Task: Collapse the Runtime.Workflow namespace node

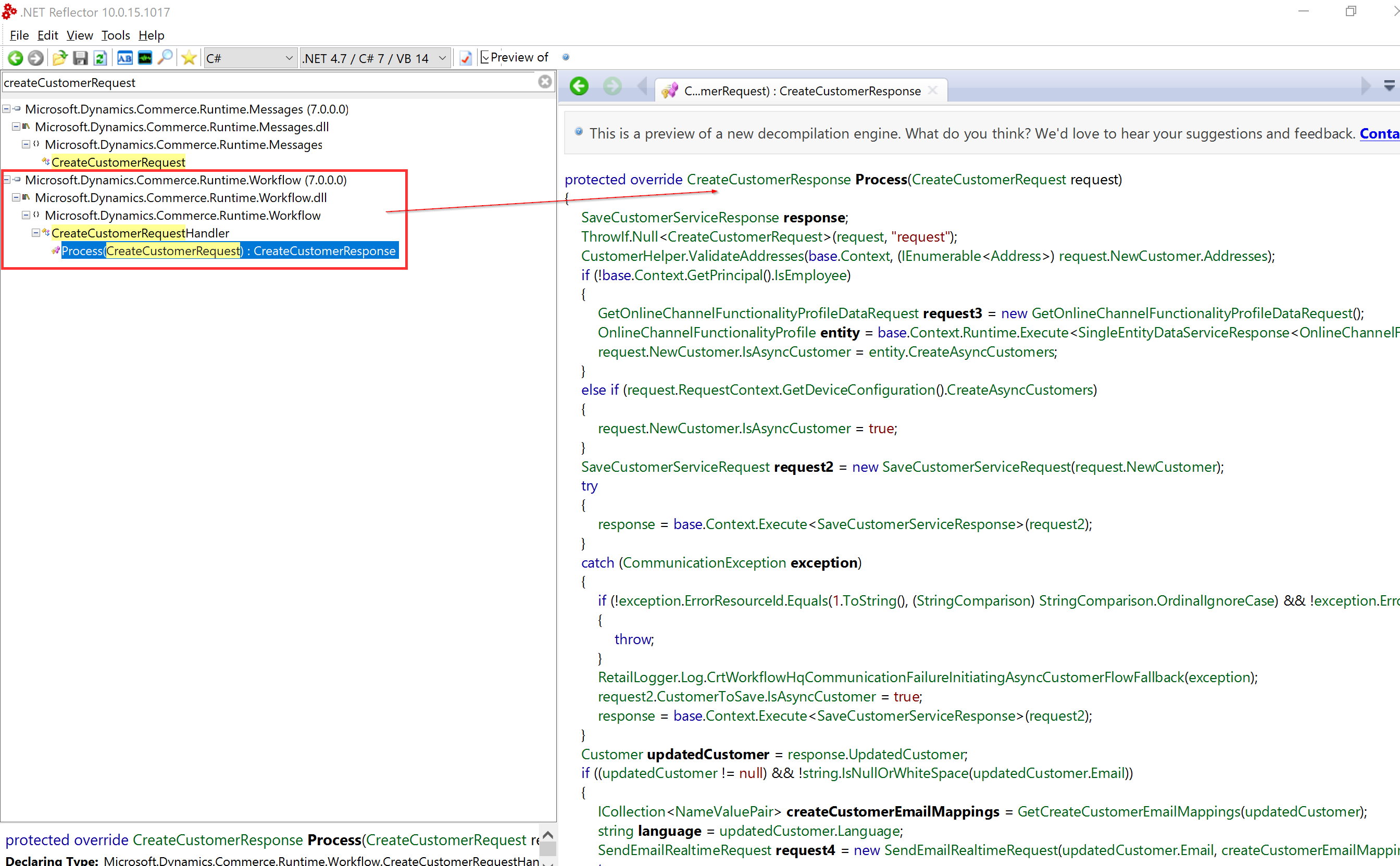Action: click(x=26, y=215)
